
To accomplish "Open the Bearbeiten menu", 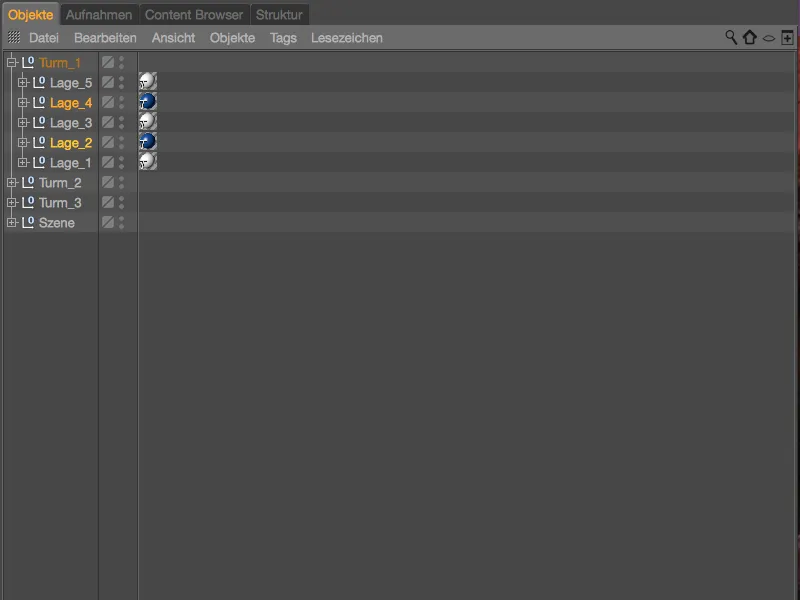I will click(x=105, y=38).
